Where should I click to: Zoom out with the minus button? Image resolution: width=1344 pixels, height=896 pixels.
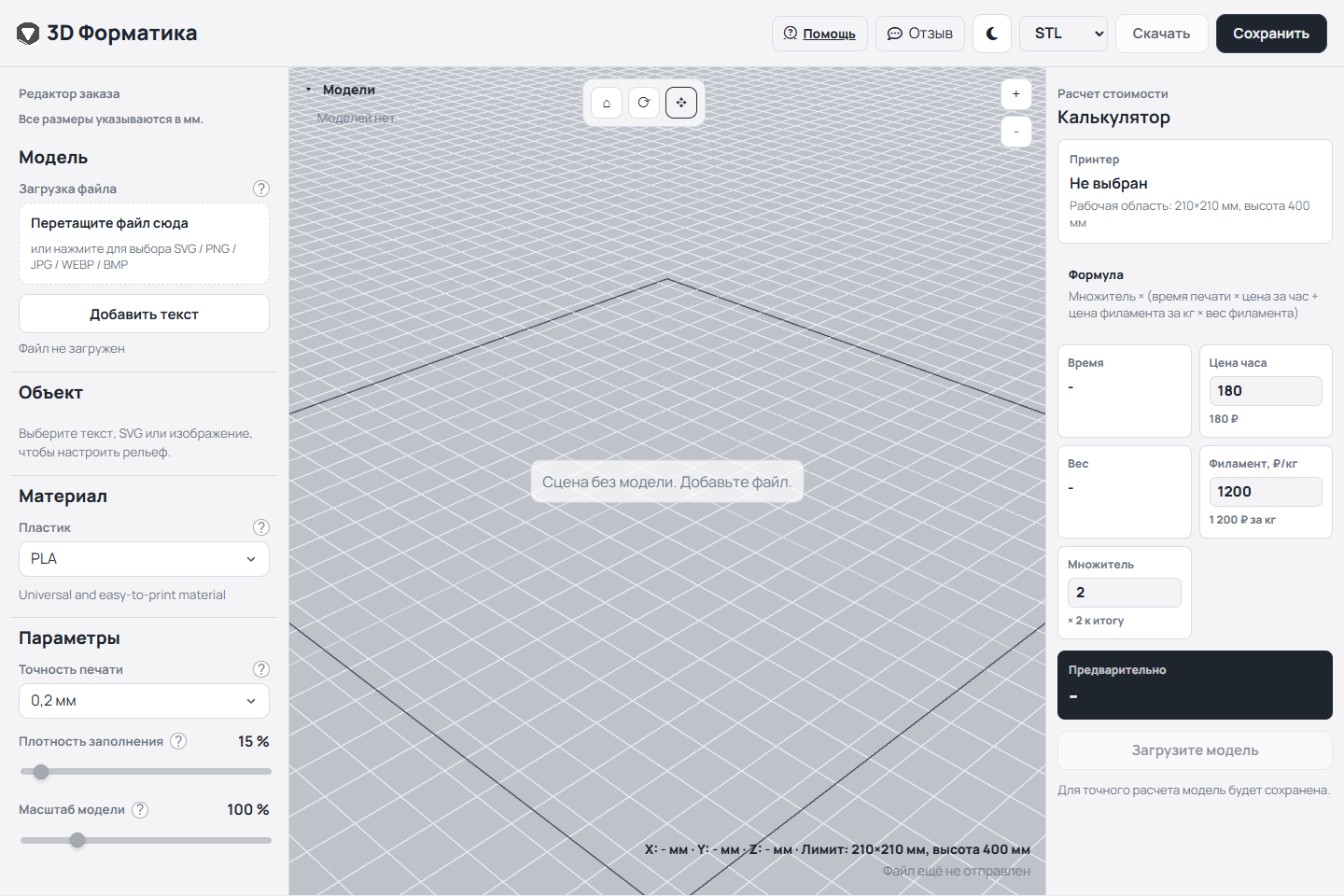1016,132
